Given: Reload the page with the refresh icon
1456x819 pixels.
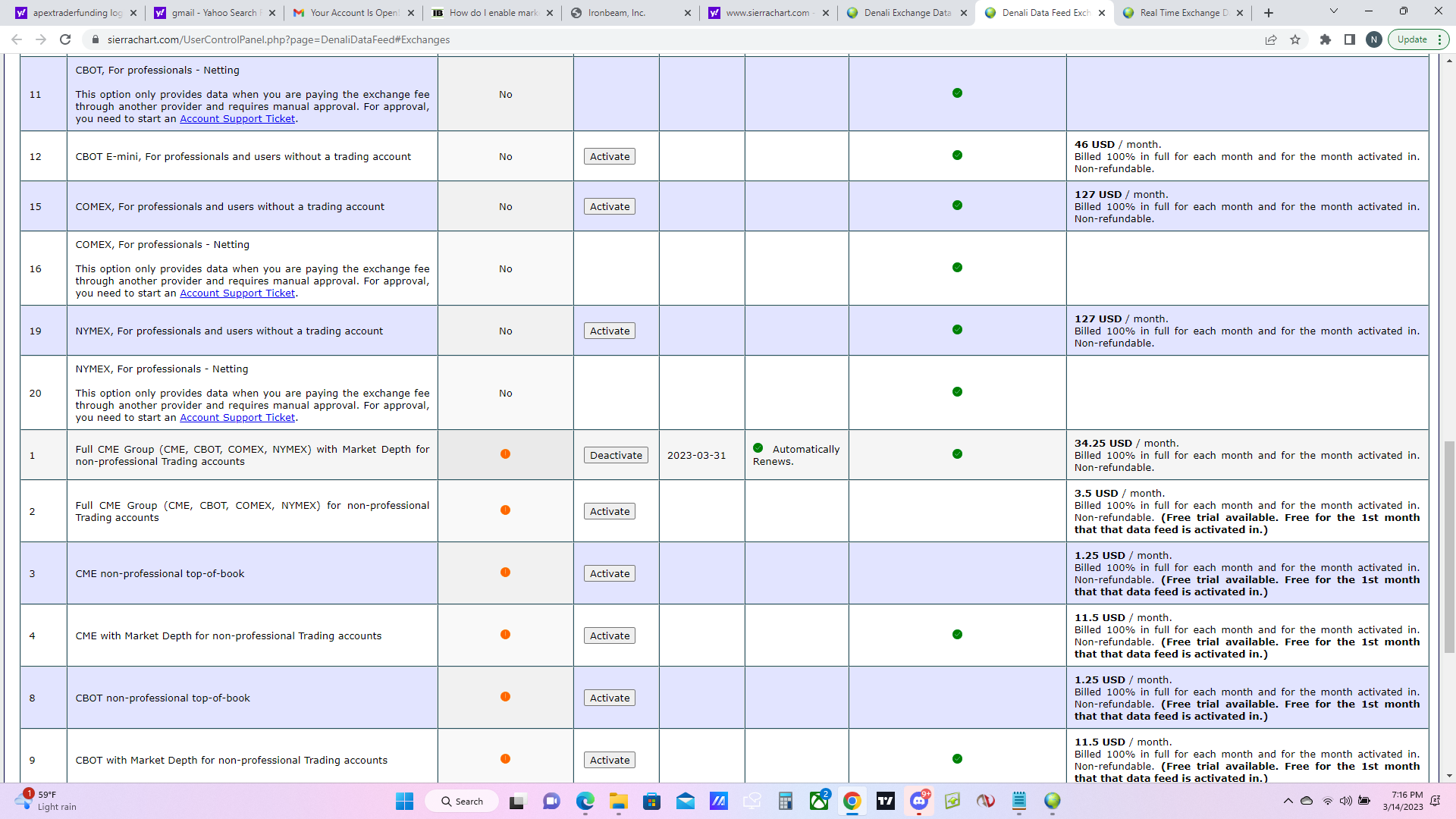Looking at the screenshot, I should (65, 39).
